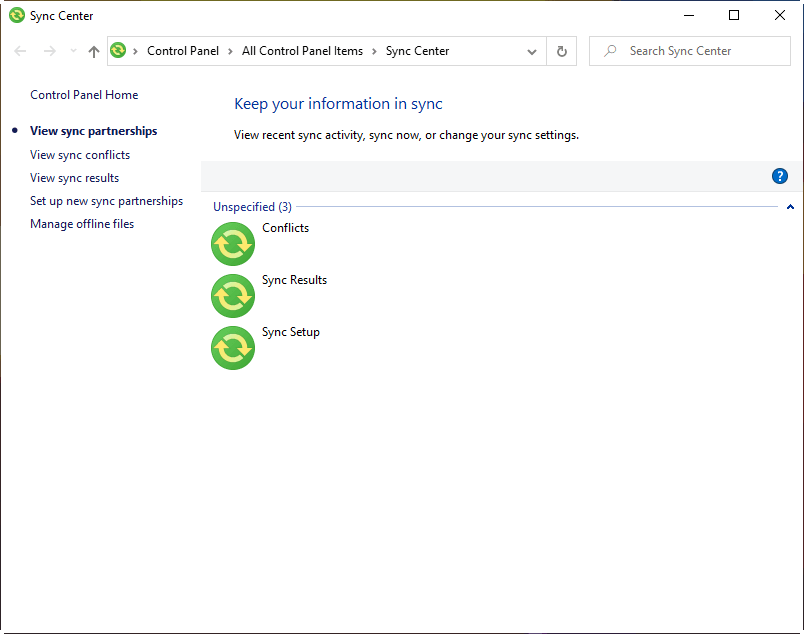The image size is (804, 634).
Task: Select the All Control Panel Items breadcrumb
Action: click(302, 51)
